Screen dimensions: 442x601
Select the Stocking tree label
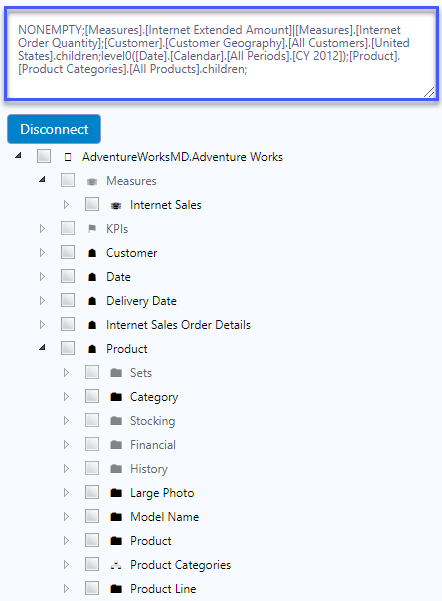pyautogui.click(x=153, y=421)
